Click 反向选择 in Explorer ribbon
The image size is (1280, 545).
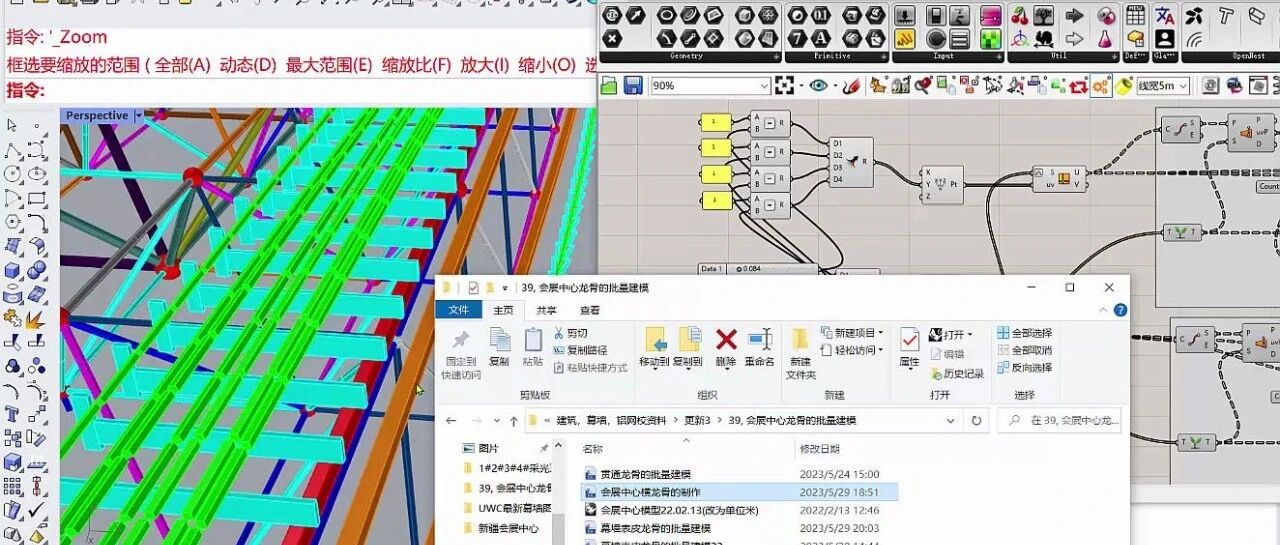pyautogui.click(x=1024, y=368)
